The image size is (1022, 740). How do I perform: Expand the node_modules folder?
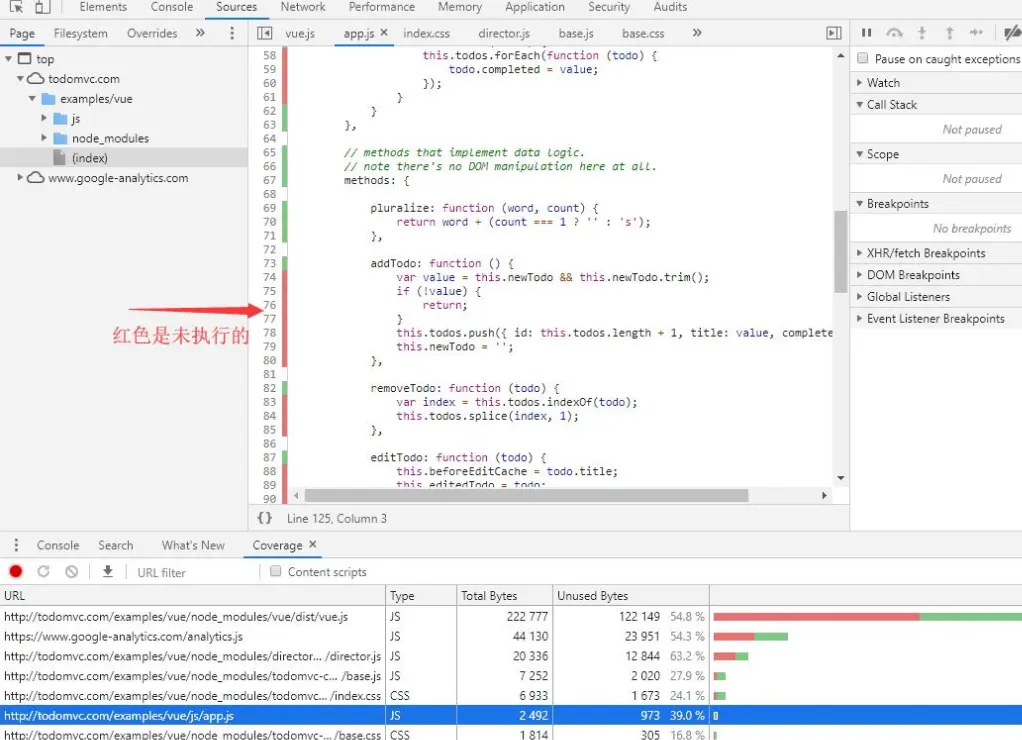[x=44, y=138]
